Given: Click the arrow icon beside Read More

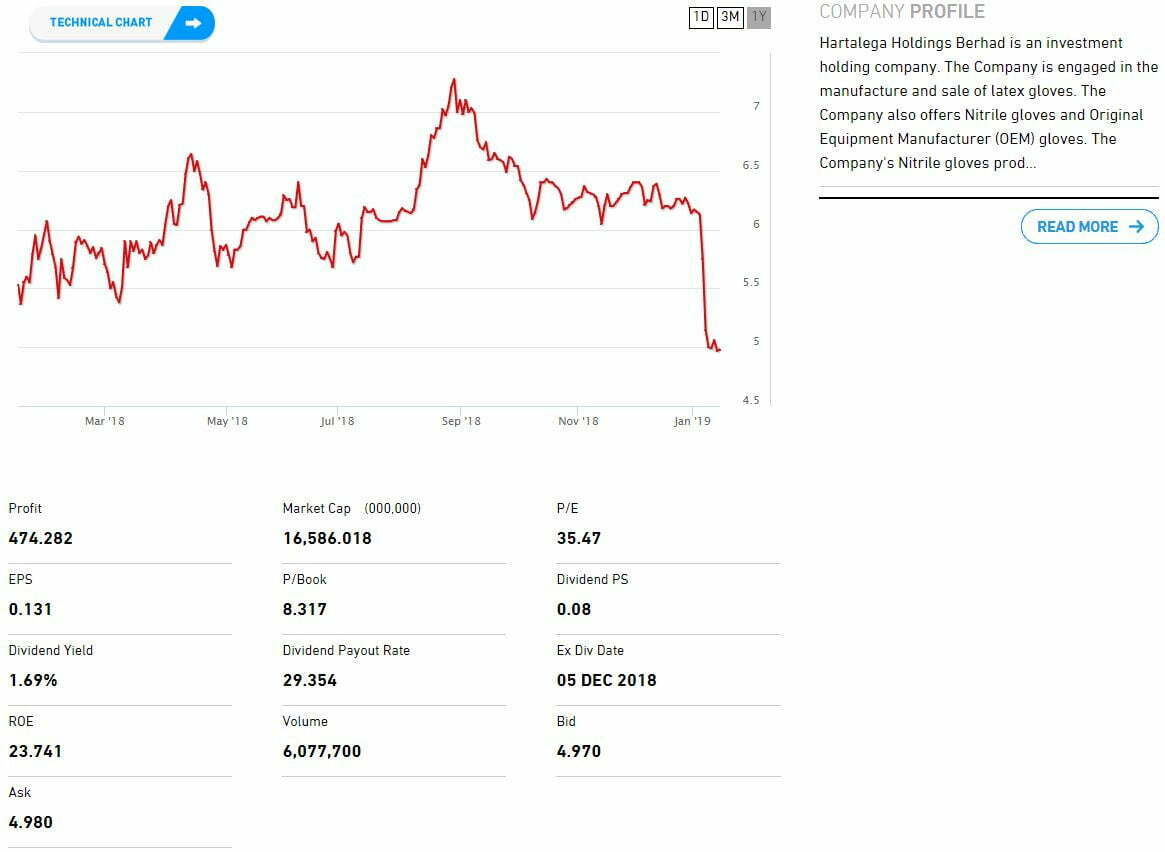Looking at the screenshot, I should click(x=1135, y=227).
